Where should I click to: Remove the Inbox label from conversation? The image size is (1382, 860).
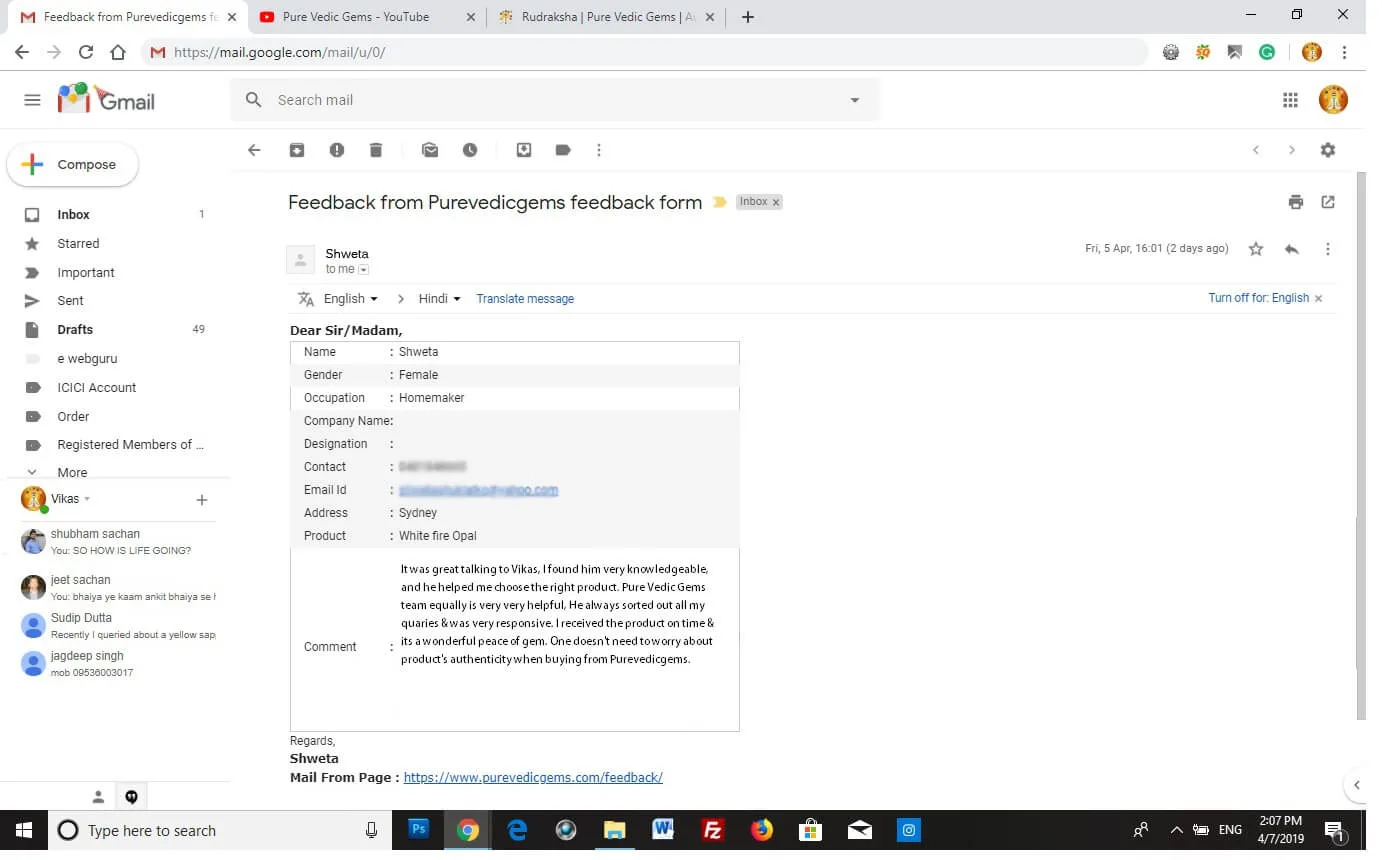pos(776,202)
